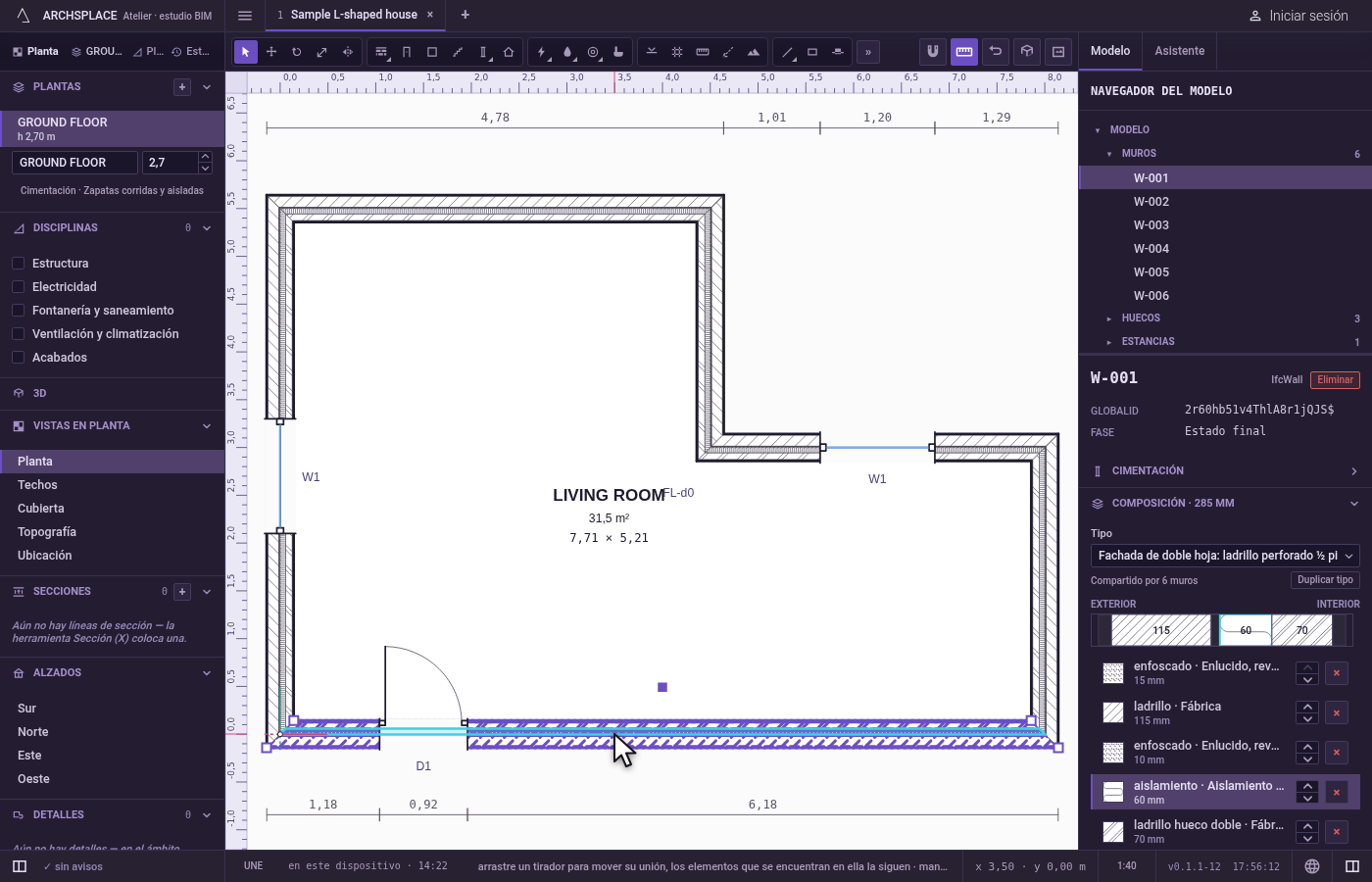Enable Ventilación y climatización checkbox
This screenshot has height=882, width=1372.
18,333
